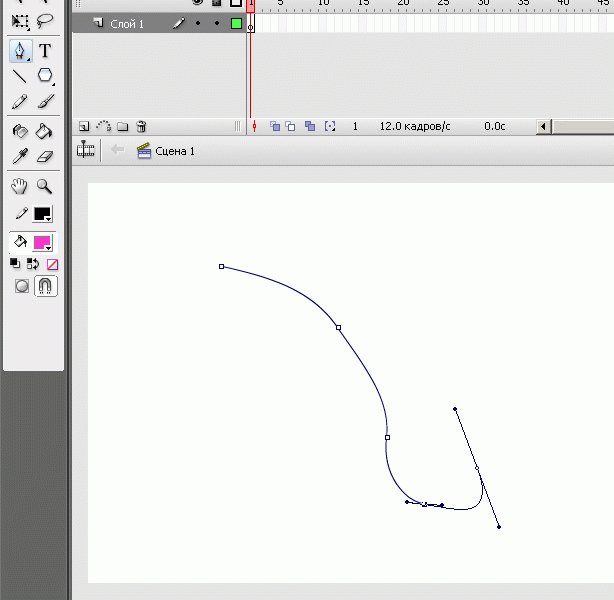Click the timeline horizontal scrollbar track

(583, 127)
